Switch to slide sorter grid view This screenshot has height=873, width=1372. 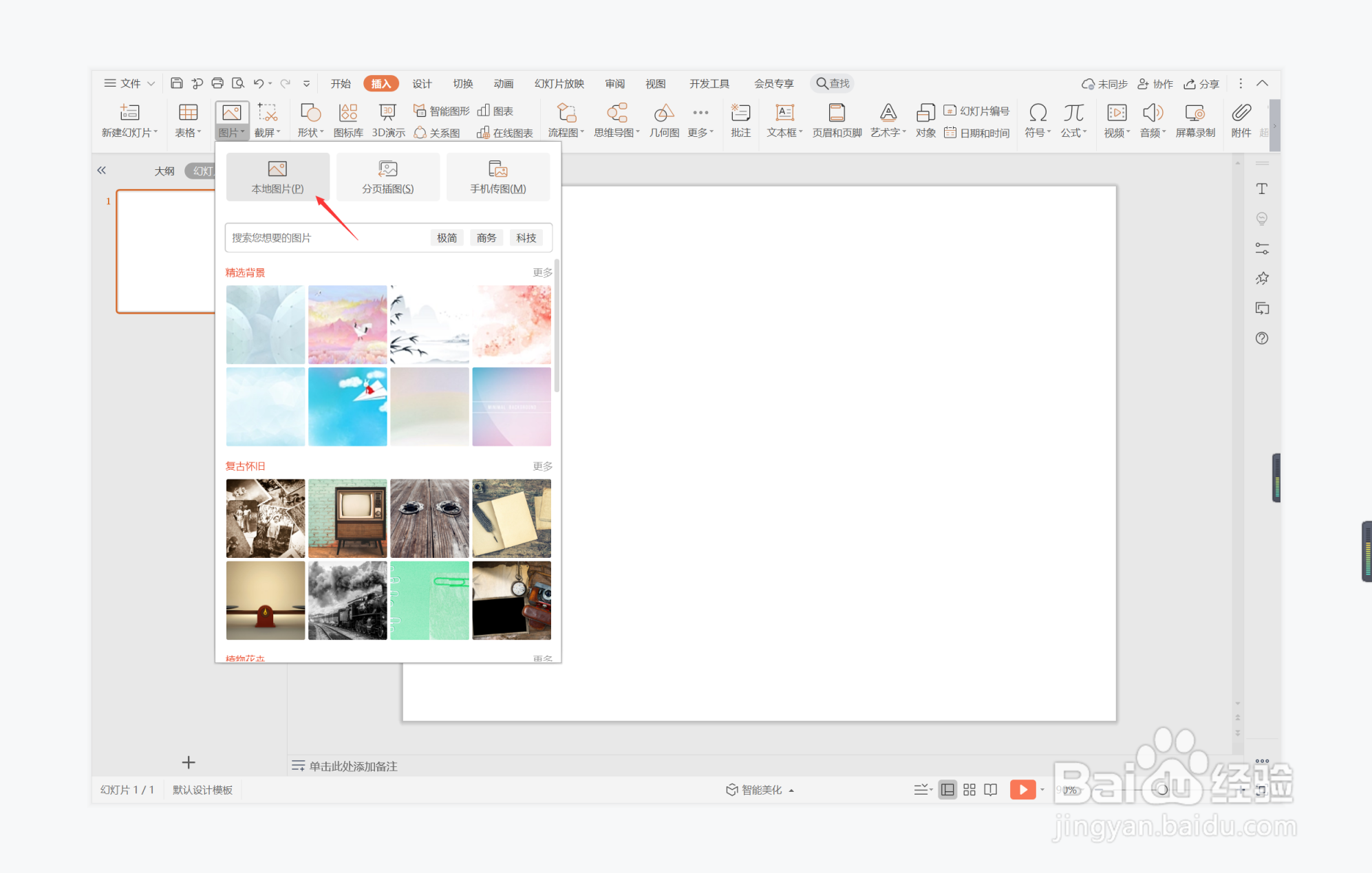[x=969, y=790]
